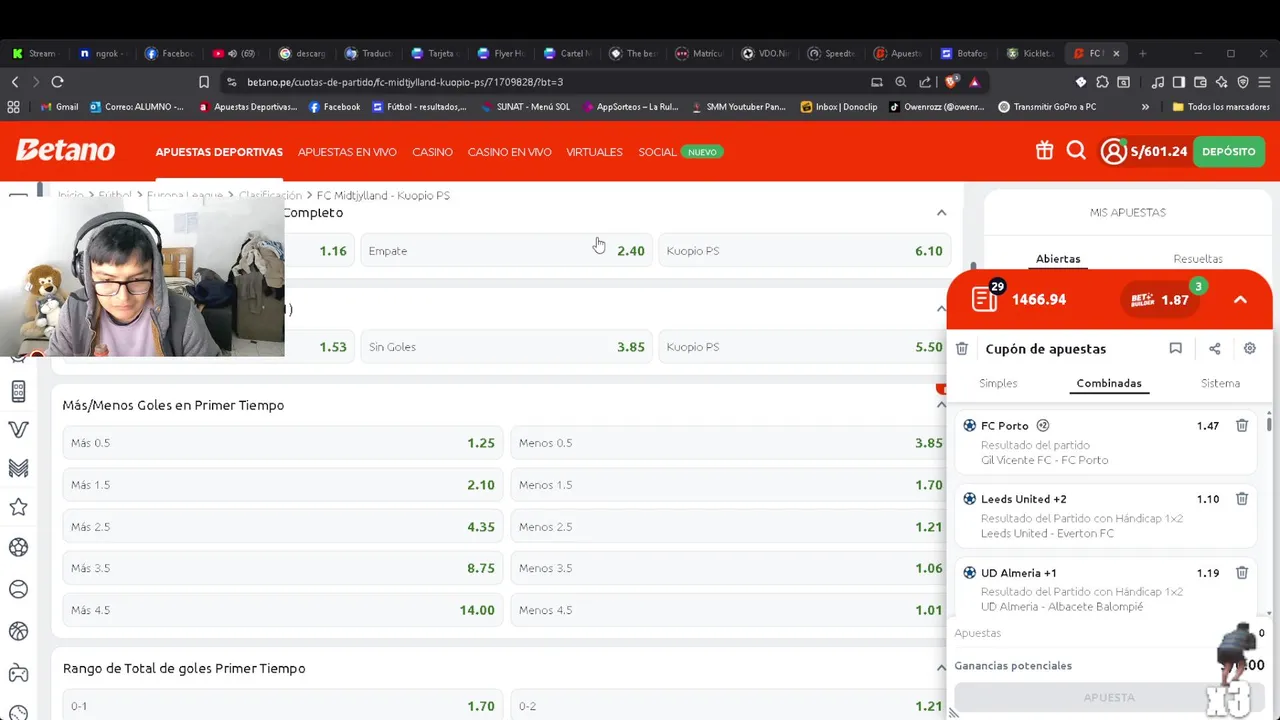Viewport: 1280px width, 720px height.
Task: Collapse Más/Menos Goles en Primer Tiempo
Action: click(x=941, y=405)
